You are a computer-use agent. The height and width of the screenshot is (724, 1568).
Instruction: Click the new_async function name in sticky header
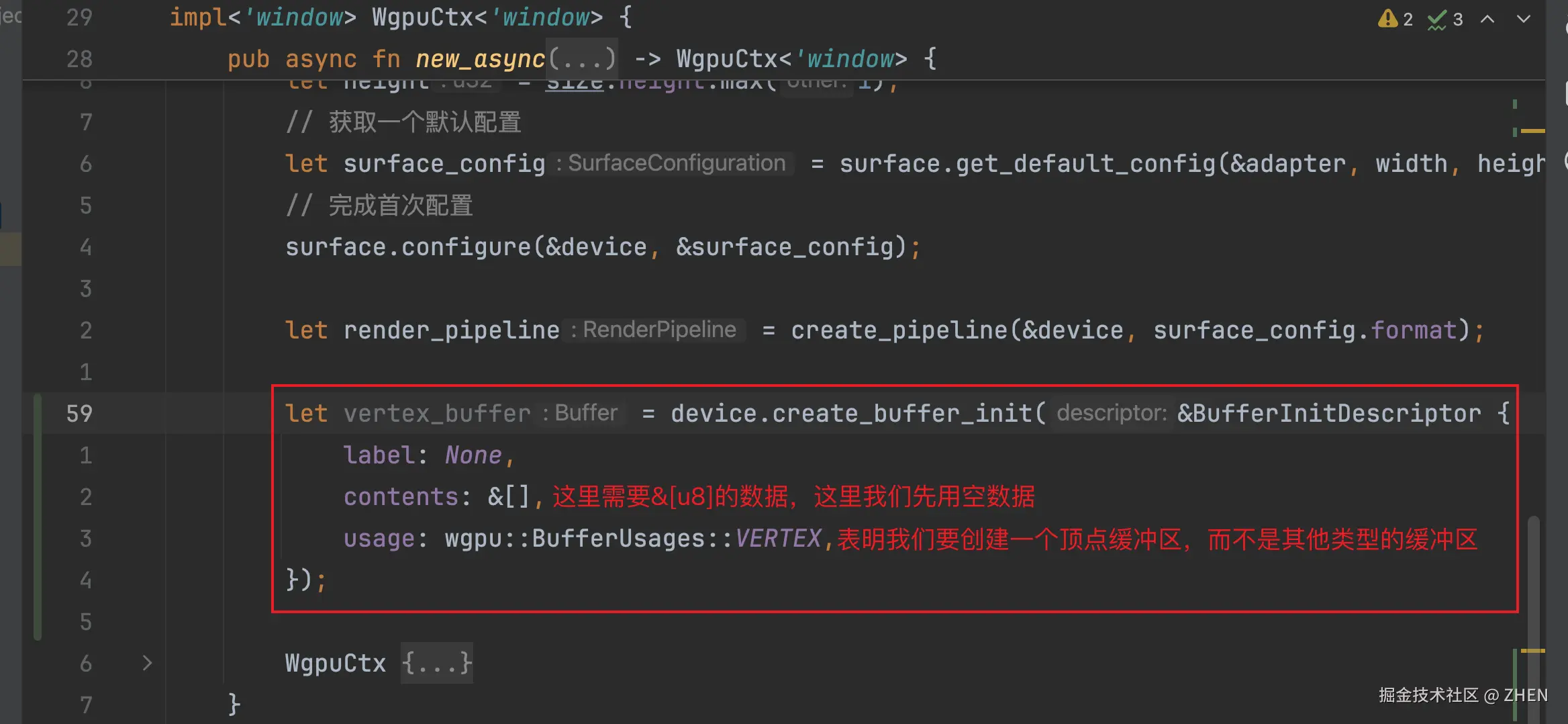[479, 59]
